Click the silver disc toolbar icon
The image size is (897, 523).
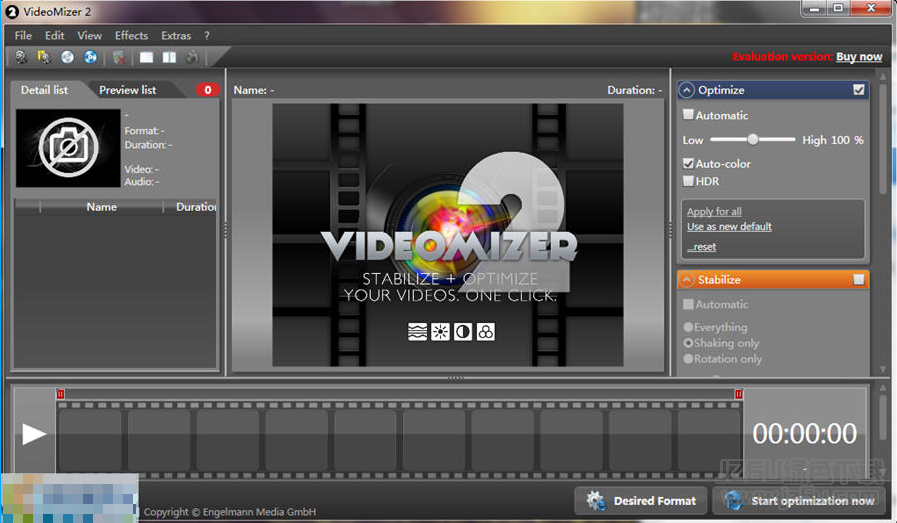click(68, 57)
